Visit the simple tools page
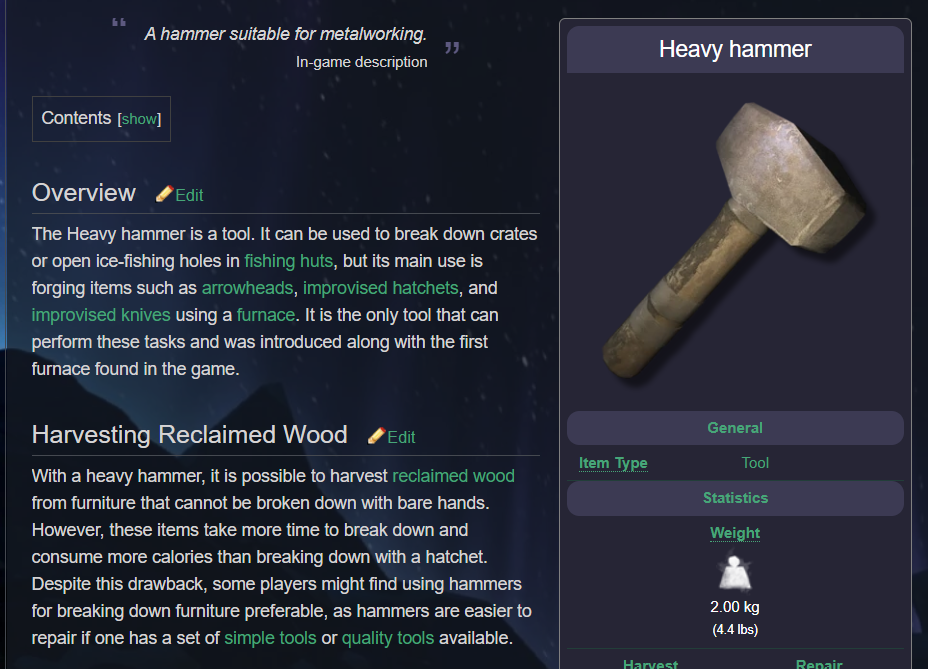Viewport: 928px width, 669px height. [x=270, y=638]
